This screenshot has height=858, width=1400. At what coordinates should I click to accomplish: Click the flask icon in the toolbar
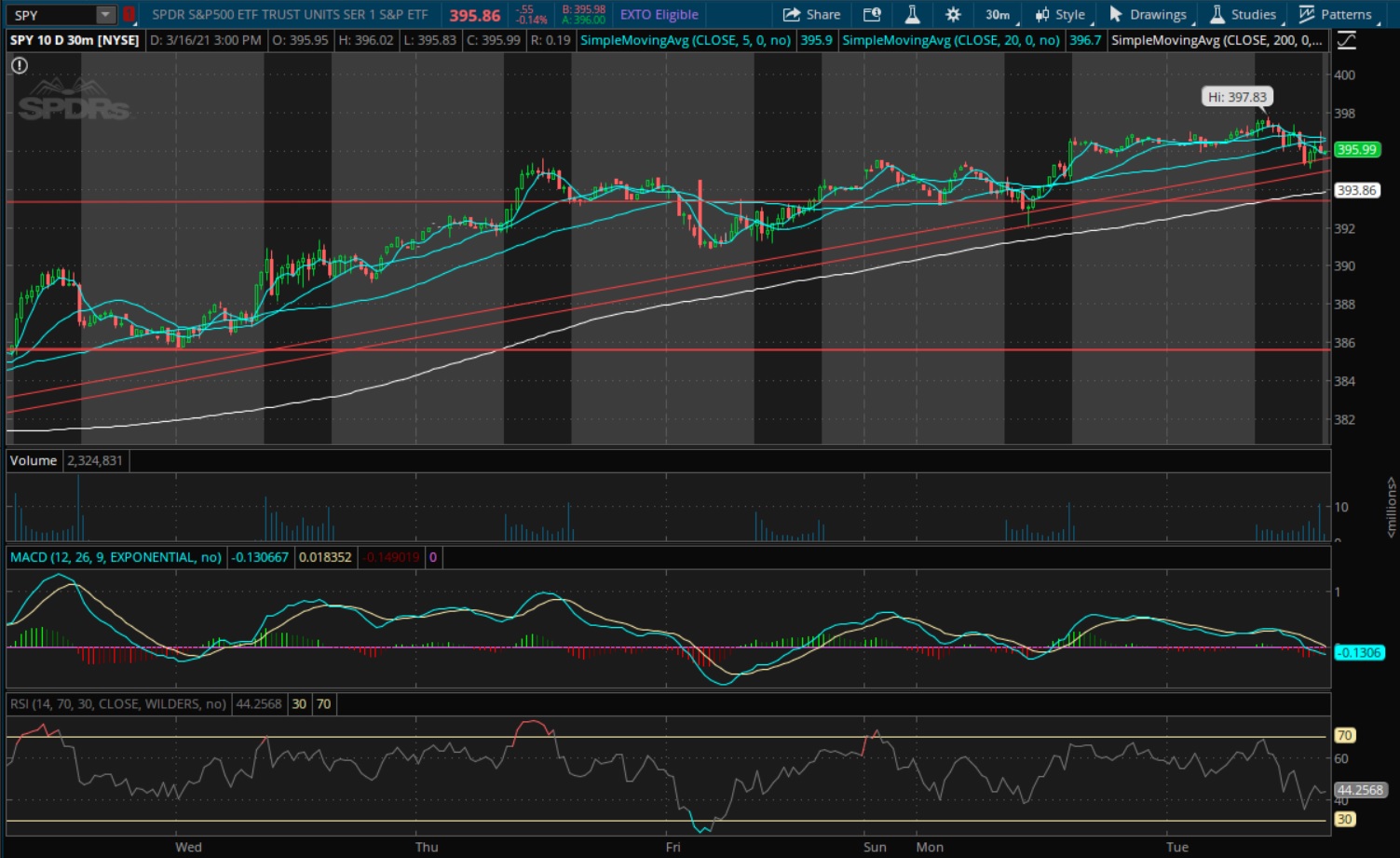(912, 15)
